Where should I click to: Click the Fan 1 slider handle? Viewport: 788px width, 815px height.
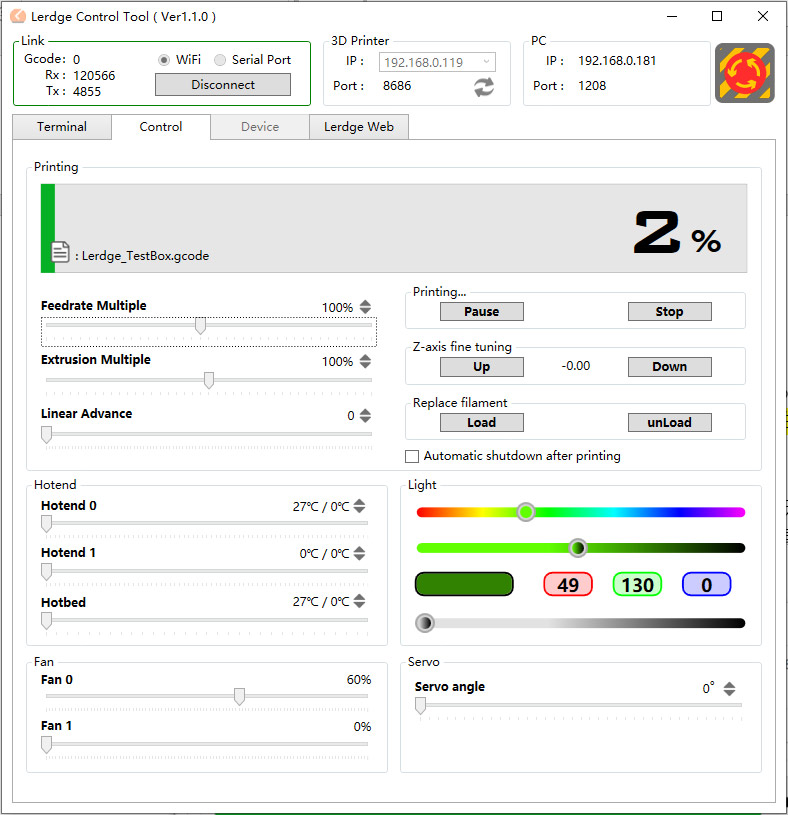point(46,744)
